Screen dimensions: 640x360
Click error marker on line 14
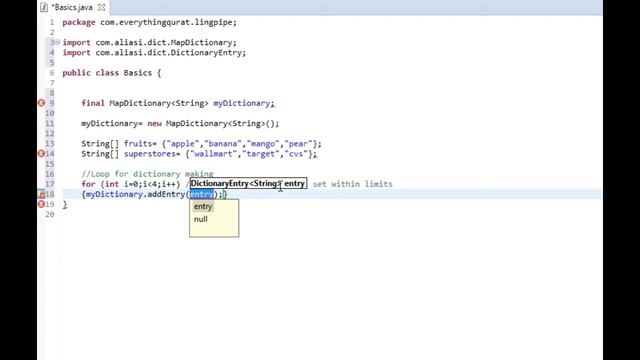pyautogui.click(x=41, y=154)
